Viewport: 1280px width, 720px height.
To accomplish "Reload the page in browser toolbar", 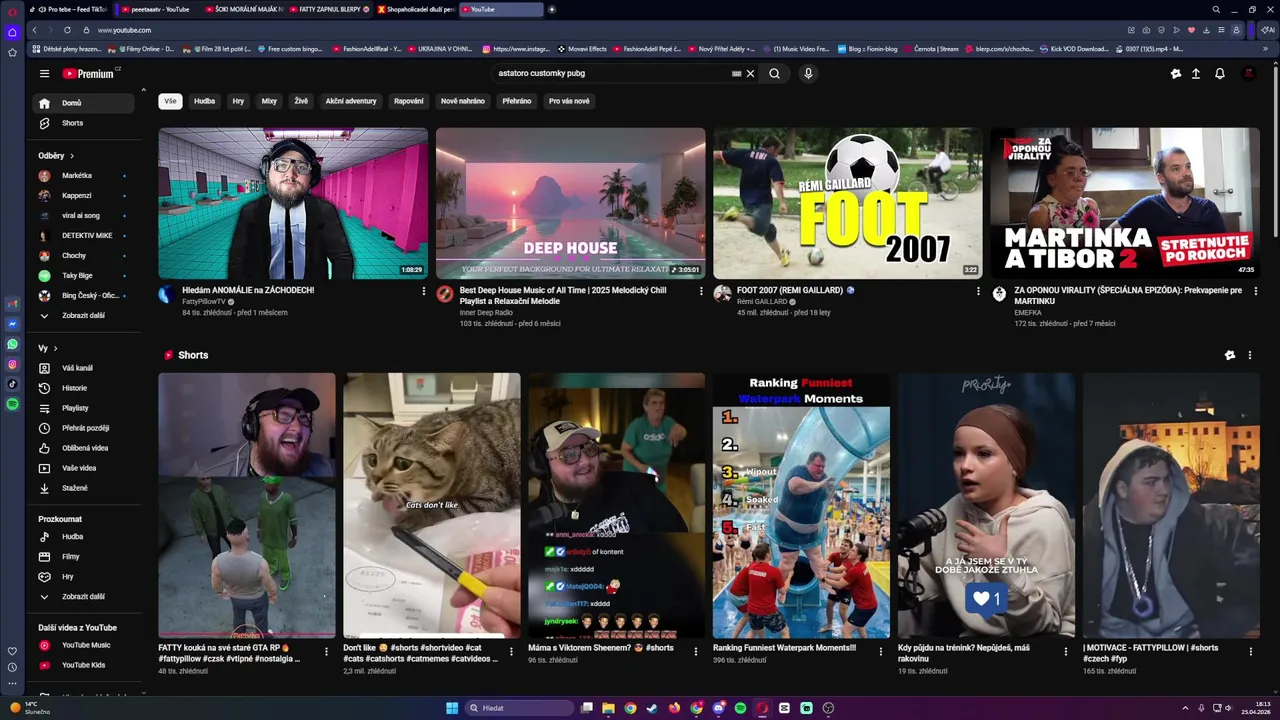I will tap(67, 30).
